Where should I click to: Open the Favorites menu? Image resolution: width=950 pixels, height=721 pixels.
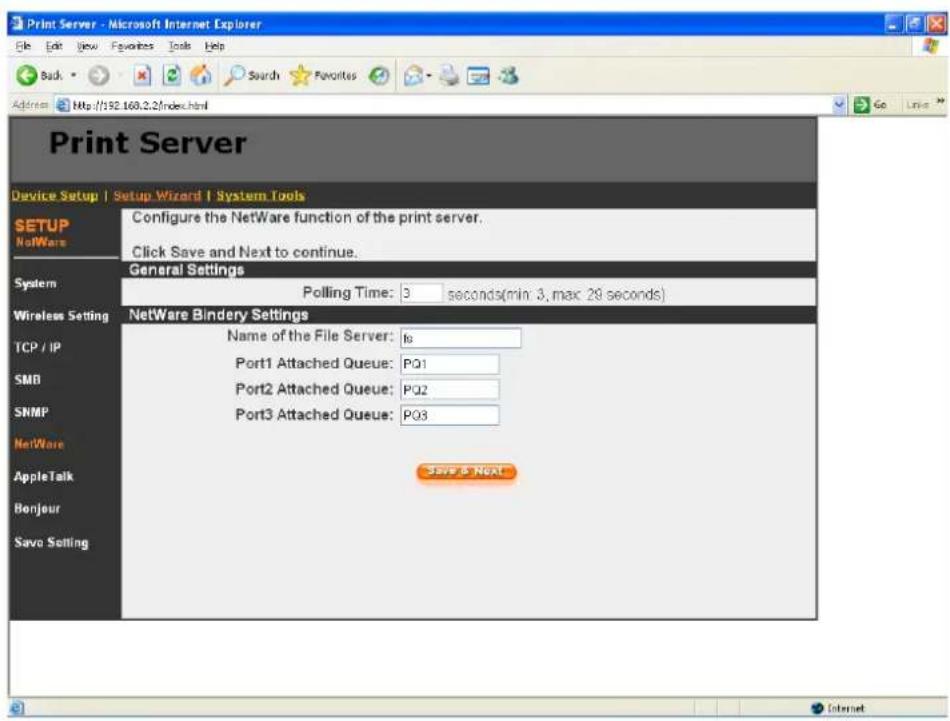132,46
